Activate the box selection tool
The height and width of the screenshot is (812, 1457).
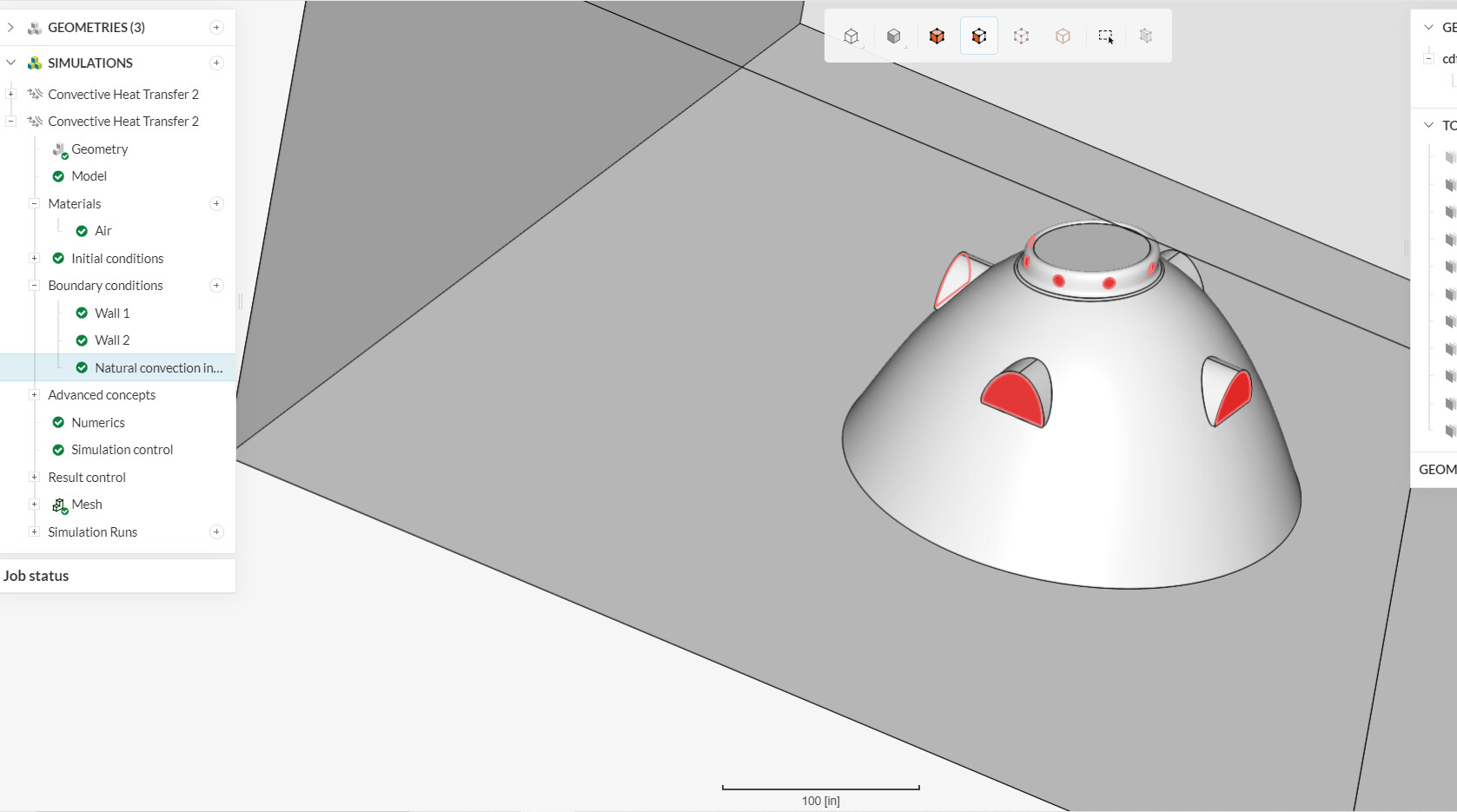(x=1105, y=36)
